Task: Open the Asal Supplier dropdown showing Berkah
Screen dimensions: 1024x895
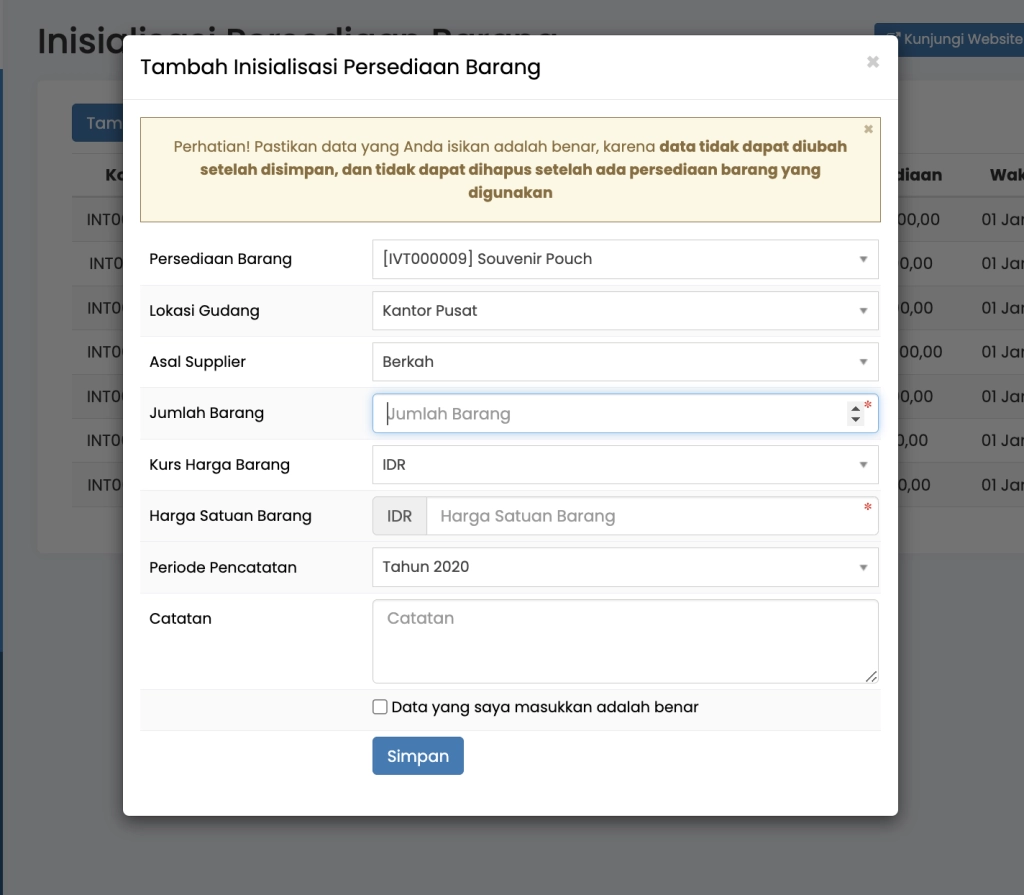Action: click(624, 362)
